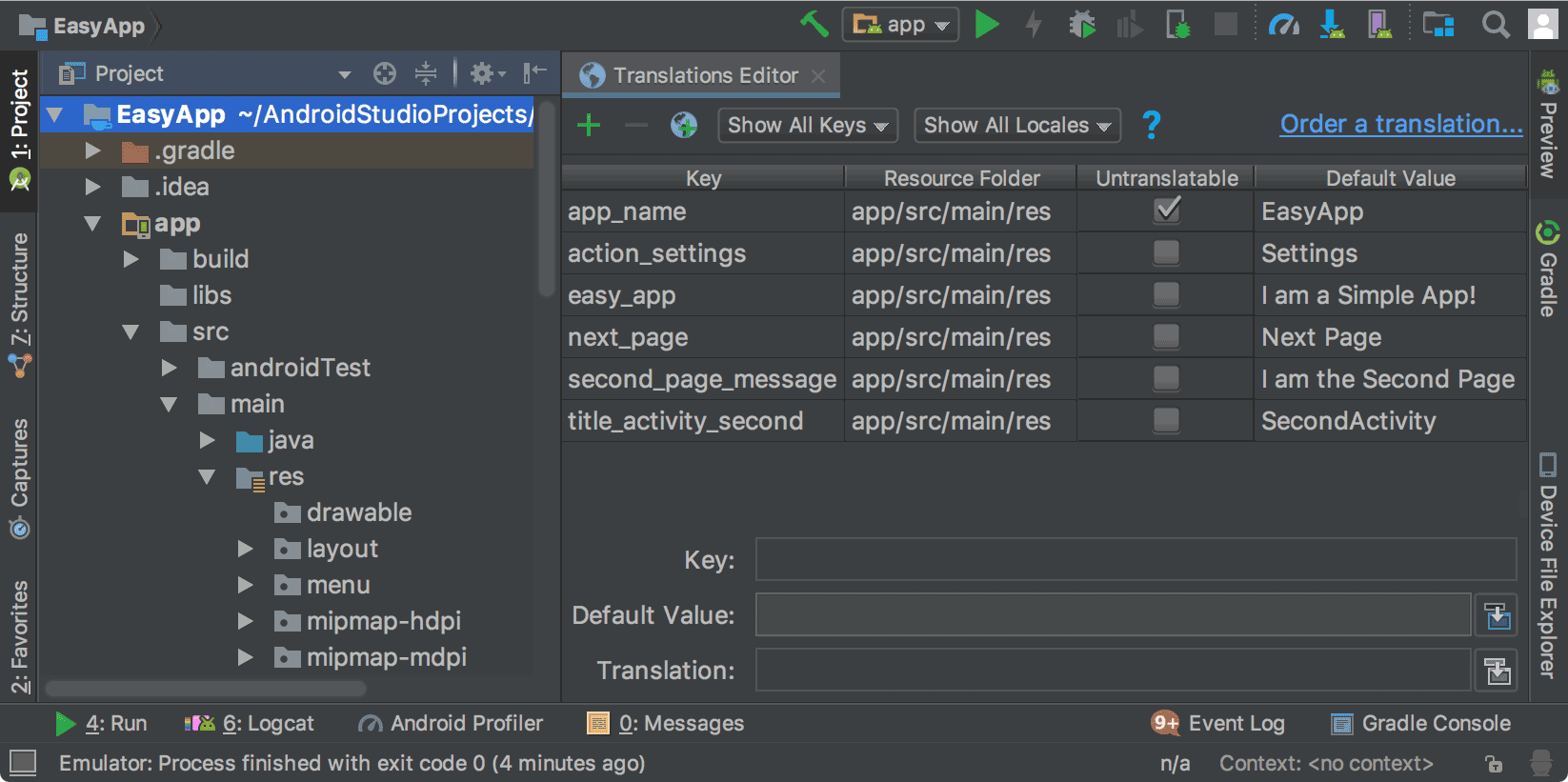This screenshot has height=782, width=1568.
Task: Enable Untranslatable for next_page key
Action: click(1166, 336)
